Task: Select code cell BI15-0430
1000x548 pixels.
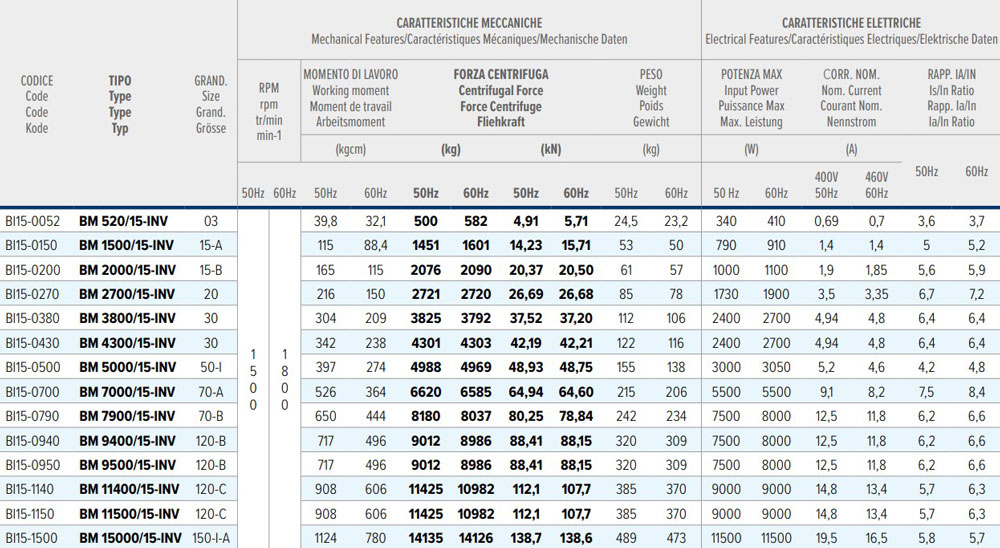Action: pyautogui.click(x=33, y=343)
